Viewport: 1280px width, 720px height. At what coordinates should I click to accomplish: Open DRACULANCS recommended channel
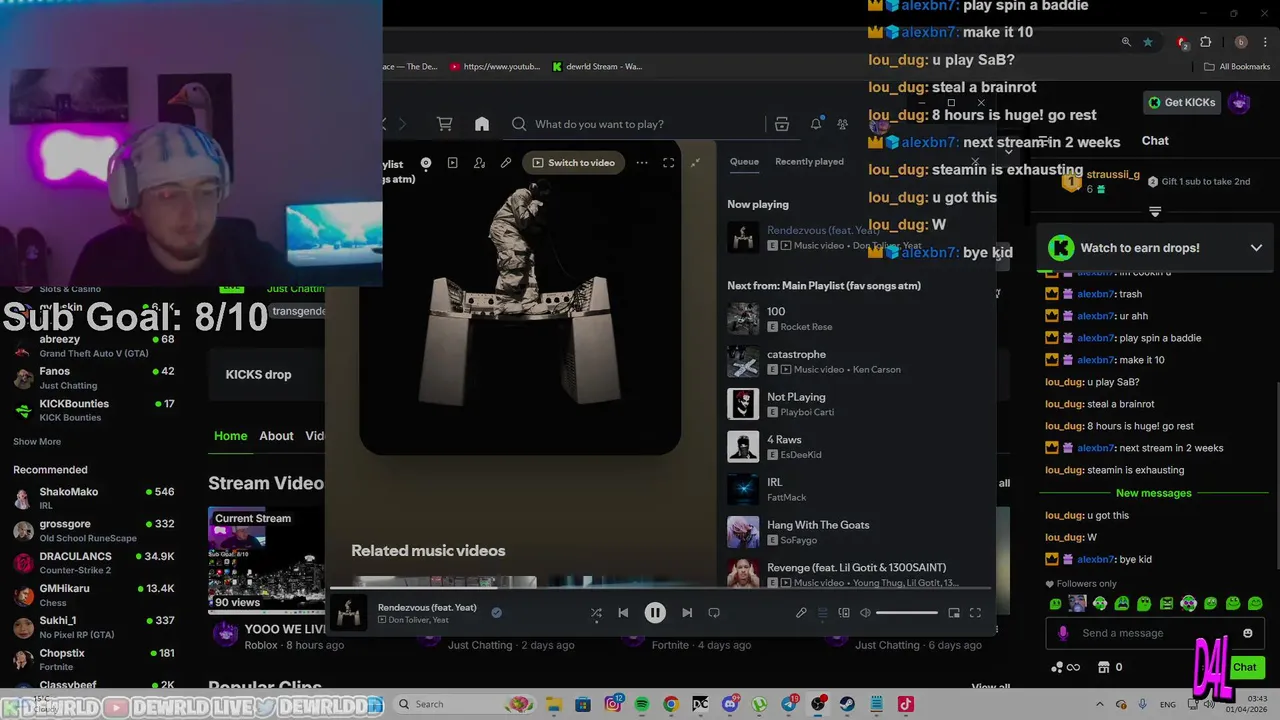(95, 562)
